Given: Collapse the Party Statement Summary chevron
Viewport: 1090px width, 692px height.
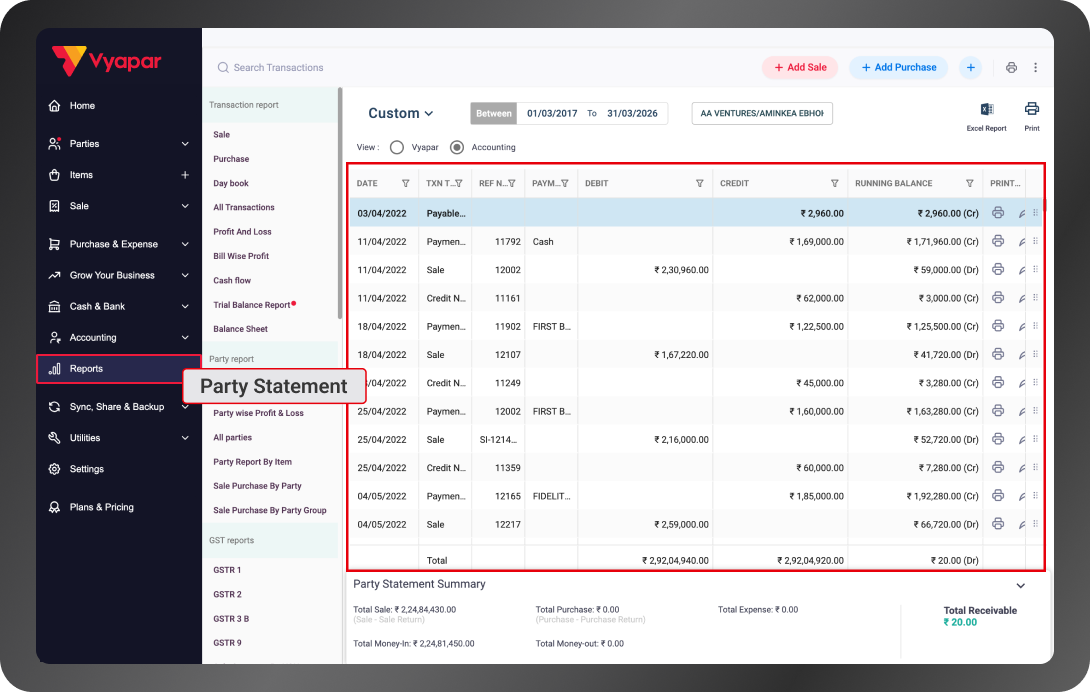Looking at the screenshot, I should pyautogui.click(x=1020, y=586).
